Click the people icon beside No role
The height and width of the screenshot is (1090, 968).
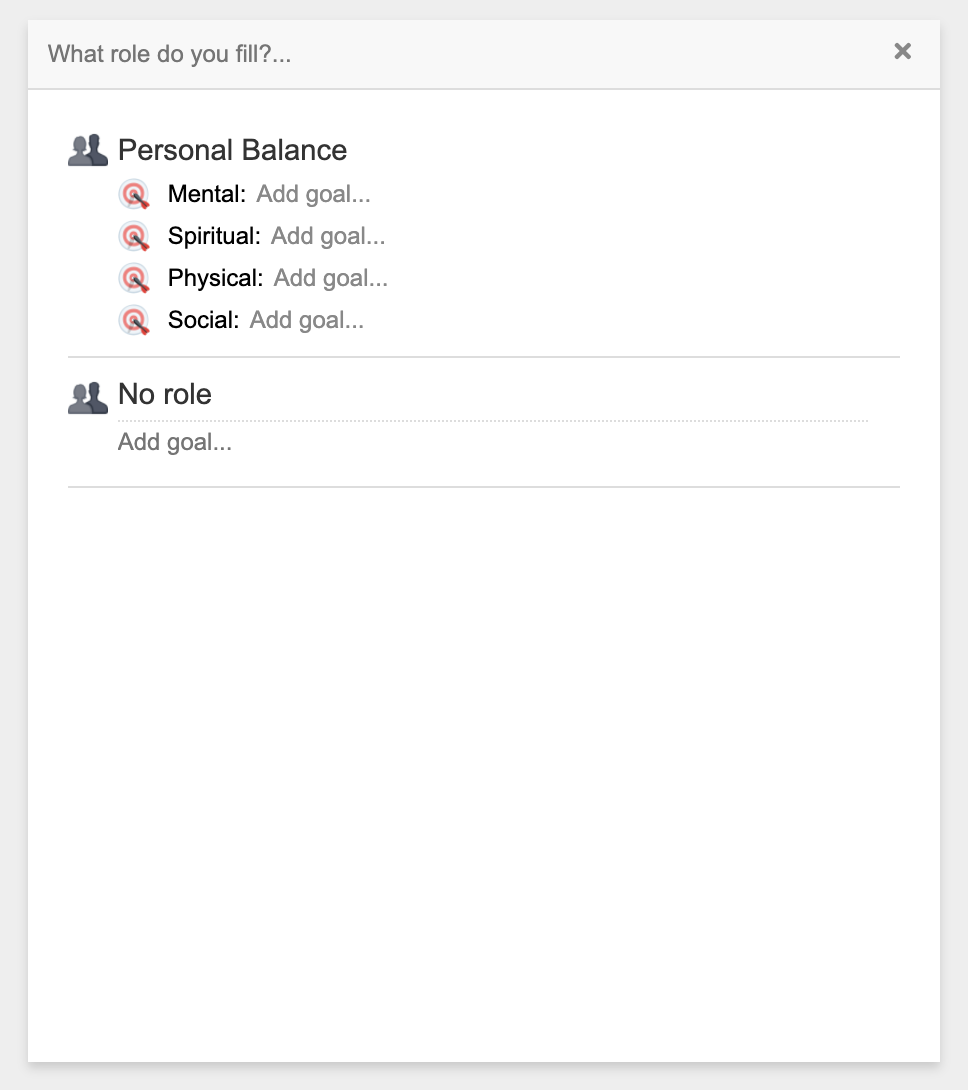(x=88, y=398)
